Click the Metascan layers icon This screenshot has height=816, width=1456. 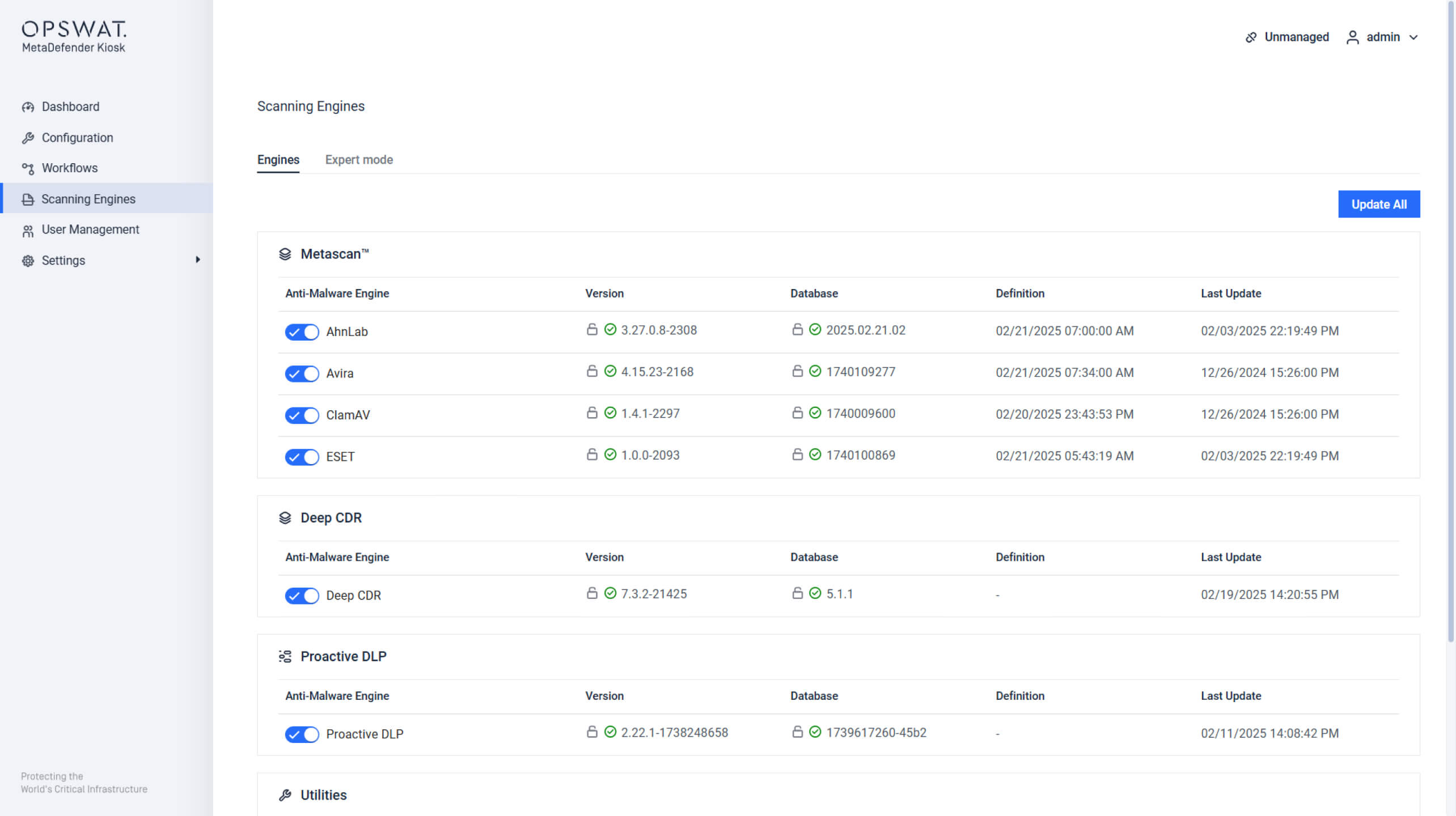click(285, 253)
